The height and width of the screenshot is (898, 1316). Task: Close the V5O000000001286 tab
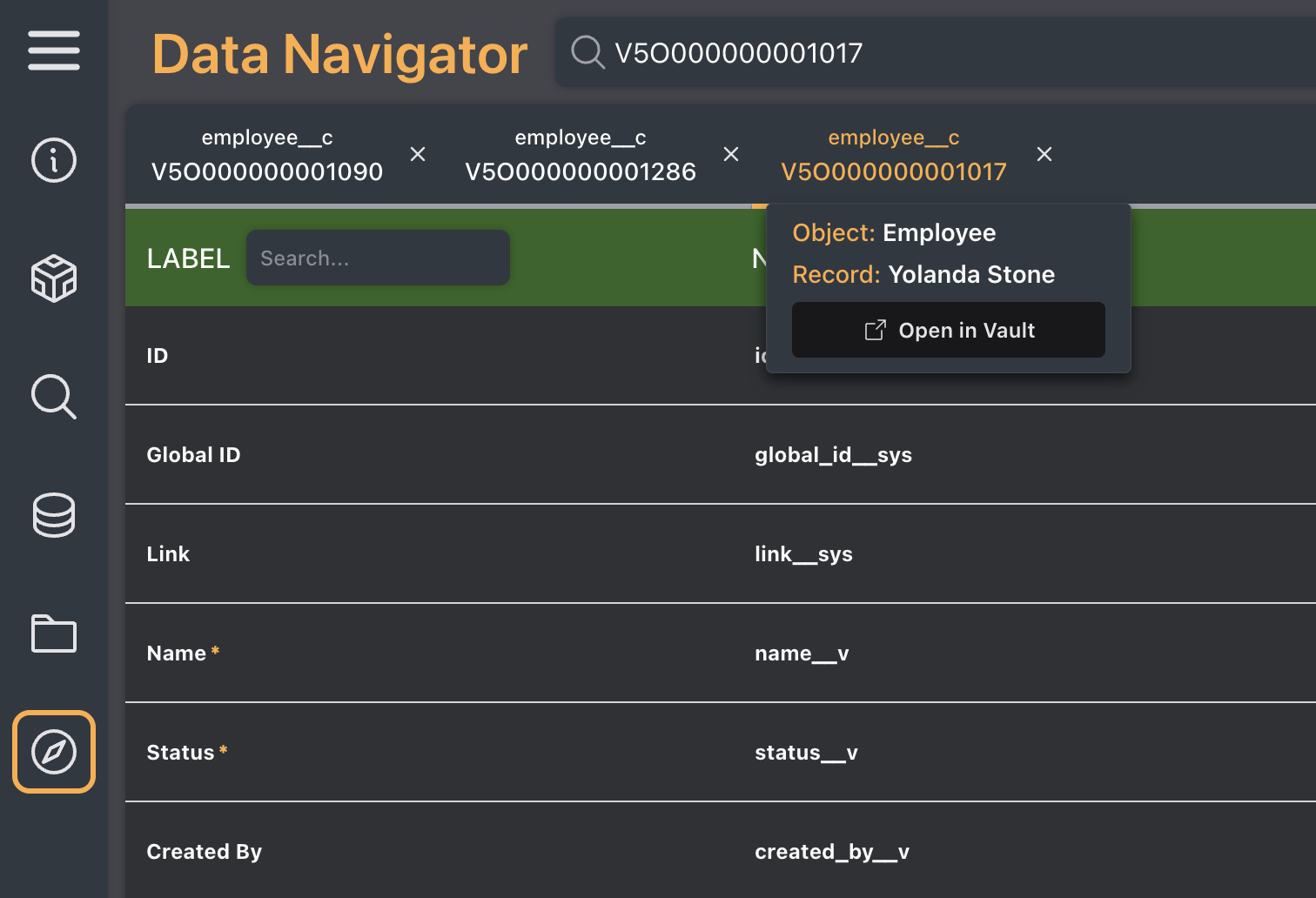[731, 154]
